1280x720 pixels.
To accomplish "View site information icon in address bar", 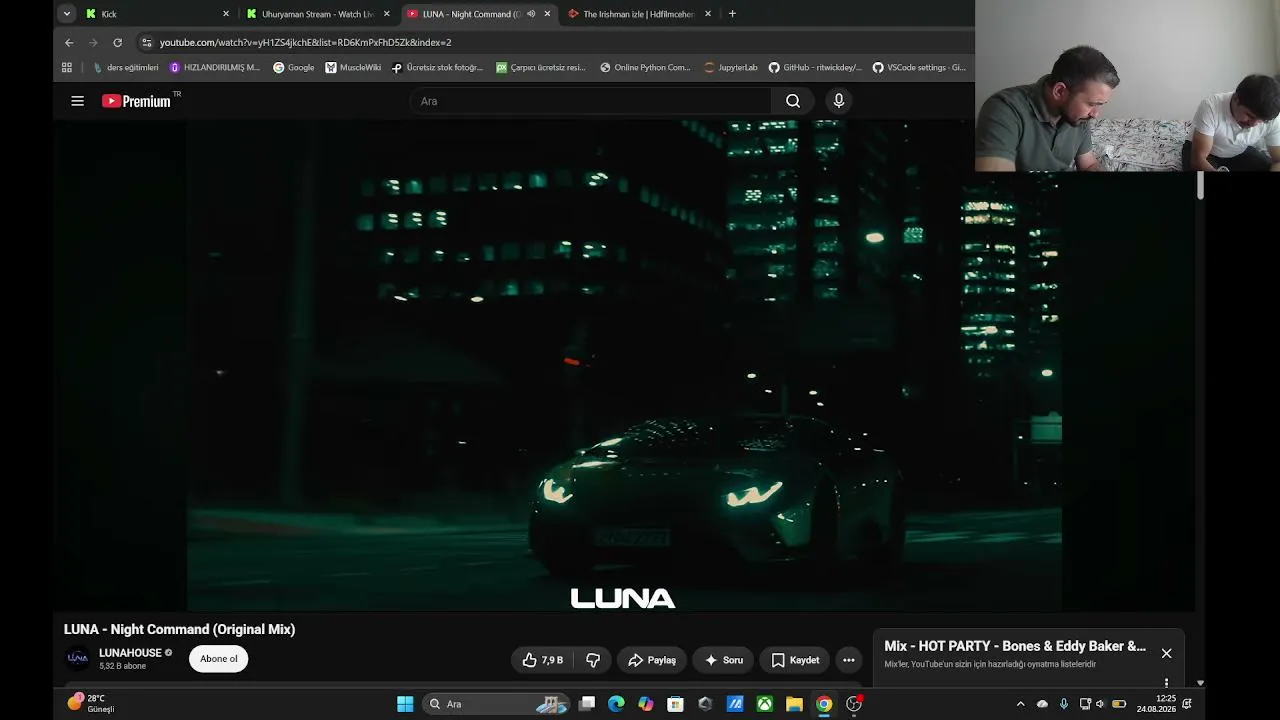I will 147,43.
